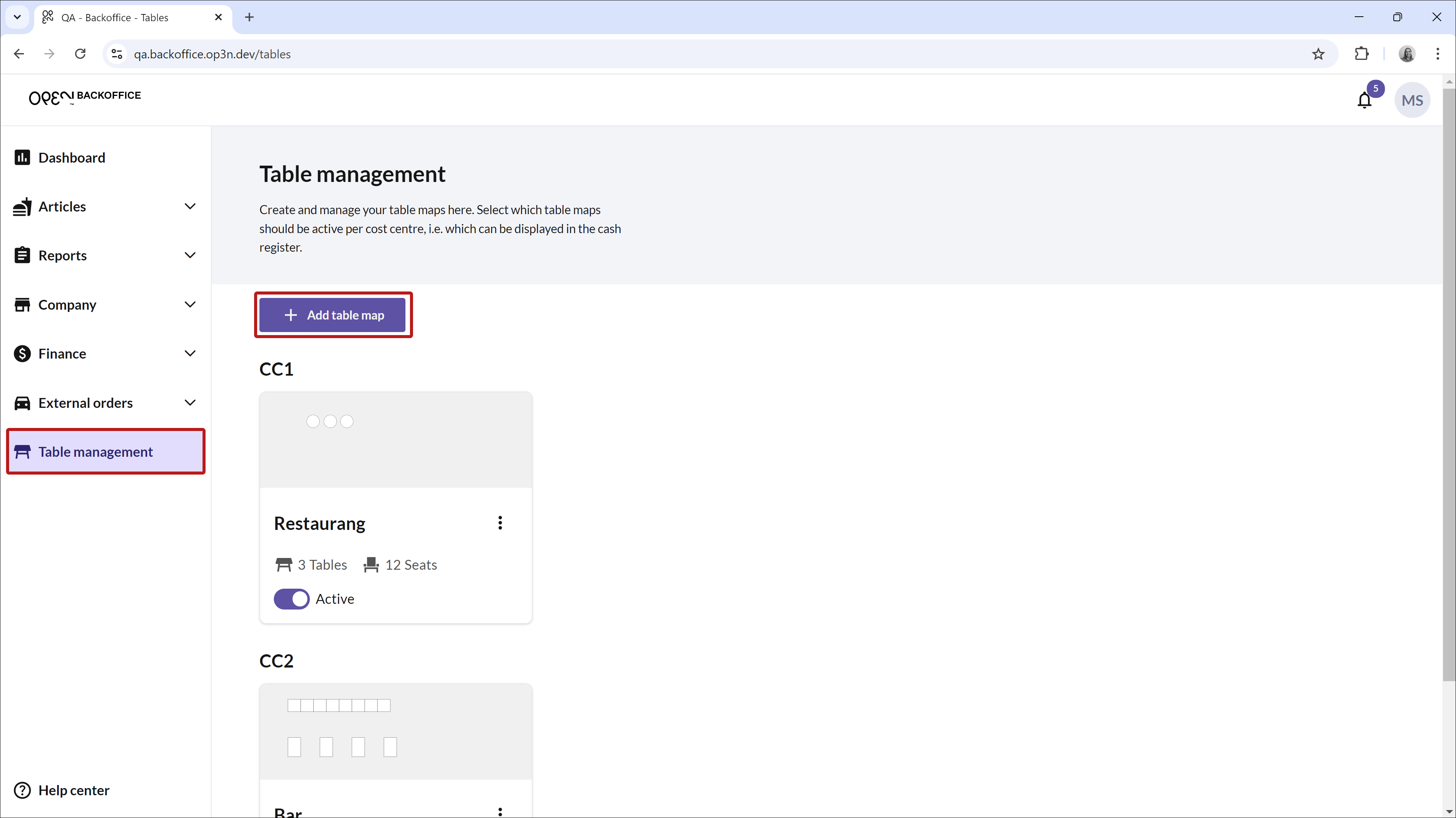Image resolution: width=1456 pixels, height=818 pixels.
Task: Open the Restaurang table map preview
Action: [396, 439]
